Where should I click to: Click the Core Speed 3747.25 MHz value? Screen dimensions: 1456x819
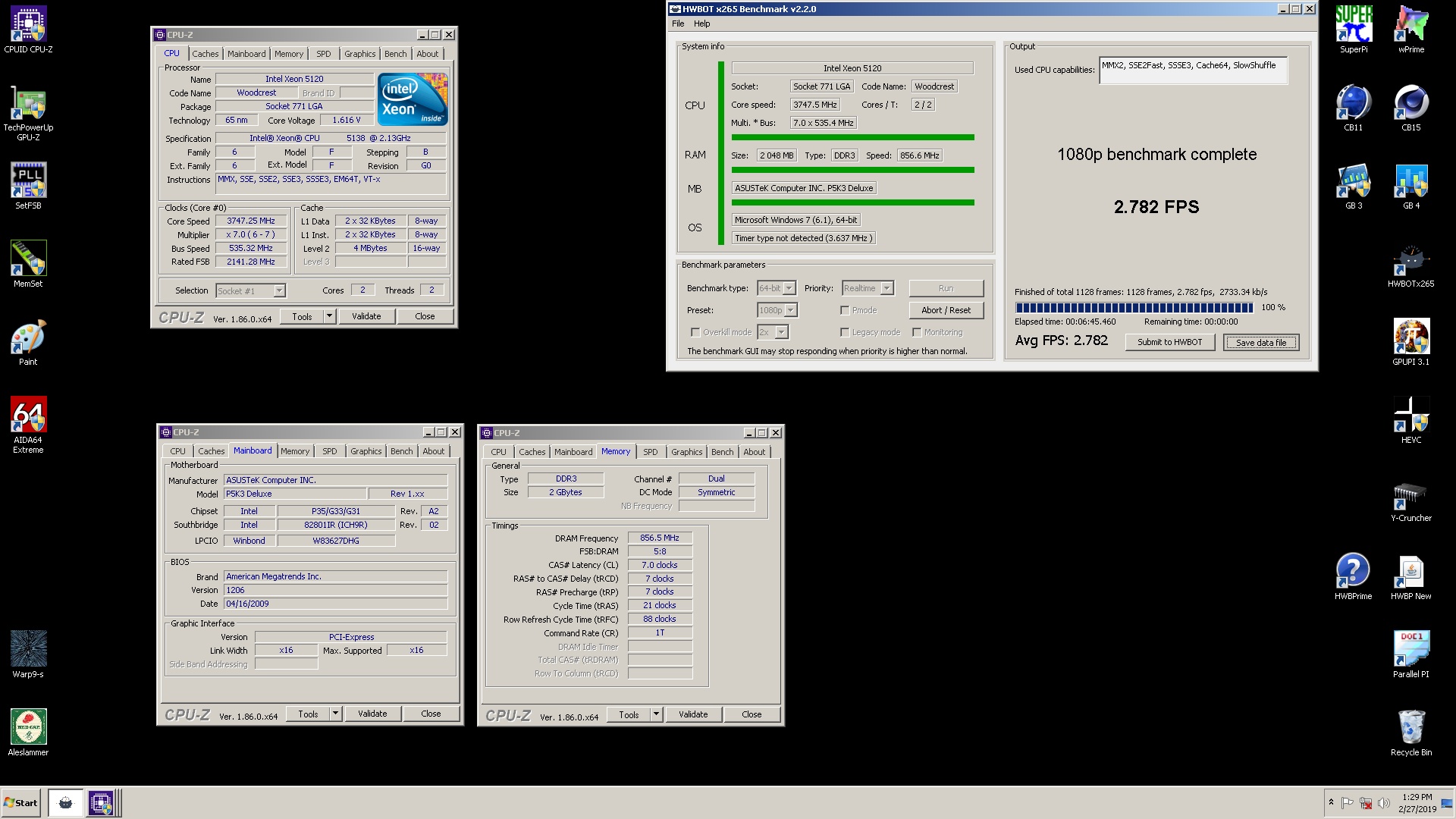251,221
